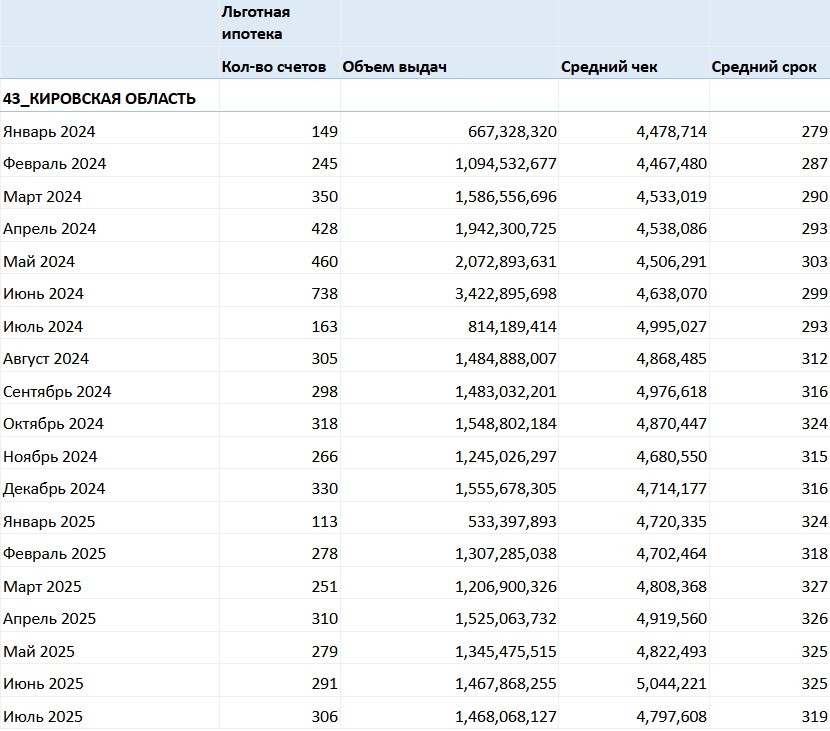Select the average term cell showing 327
Viewport: 830px width, 731px height.
pos(814,586)
